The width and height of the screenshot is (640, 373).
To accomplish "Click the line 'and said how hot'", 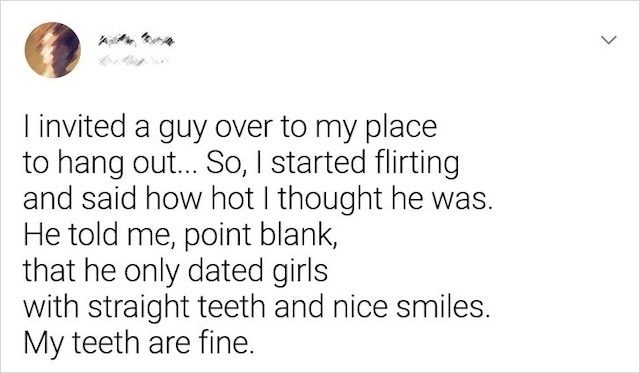I will pyautogui.click(x=258, y=199).
